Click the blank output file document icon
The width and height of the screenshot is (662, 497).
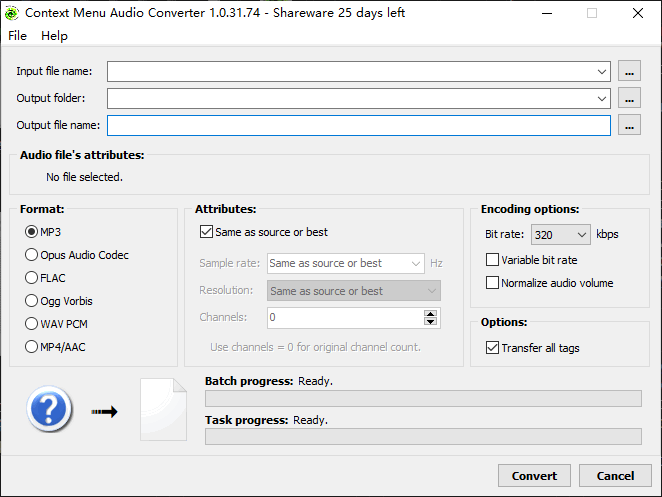[163, 410]
